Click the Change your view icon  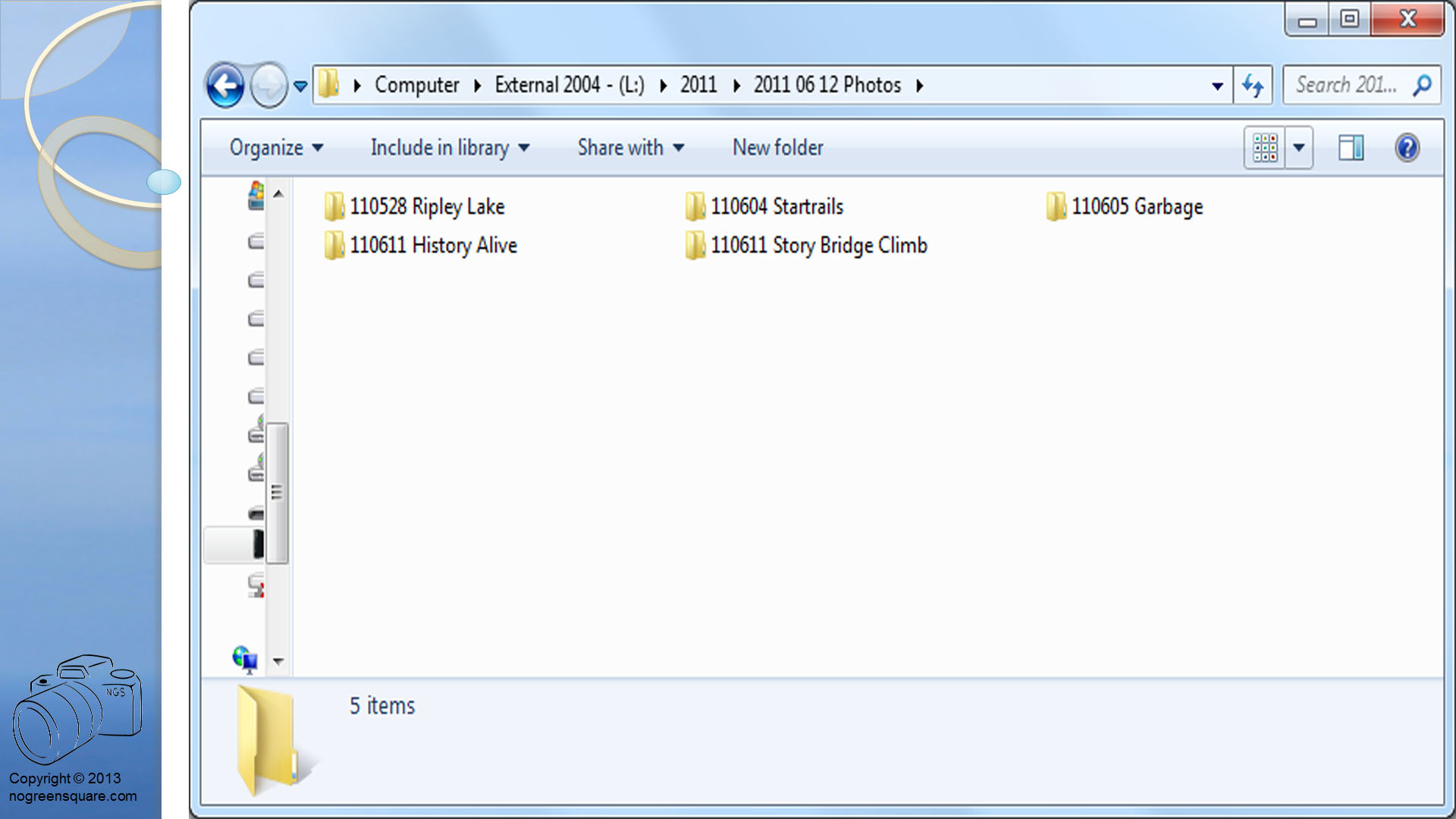pos(1264,147)
